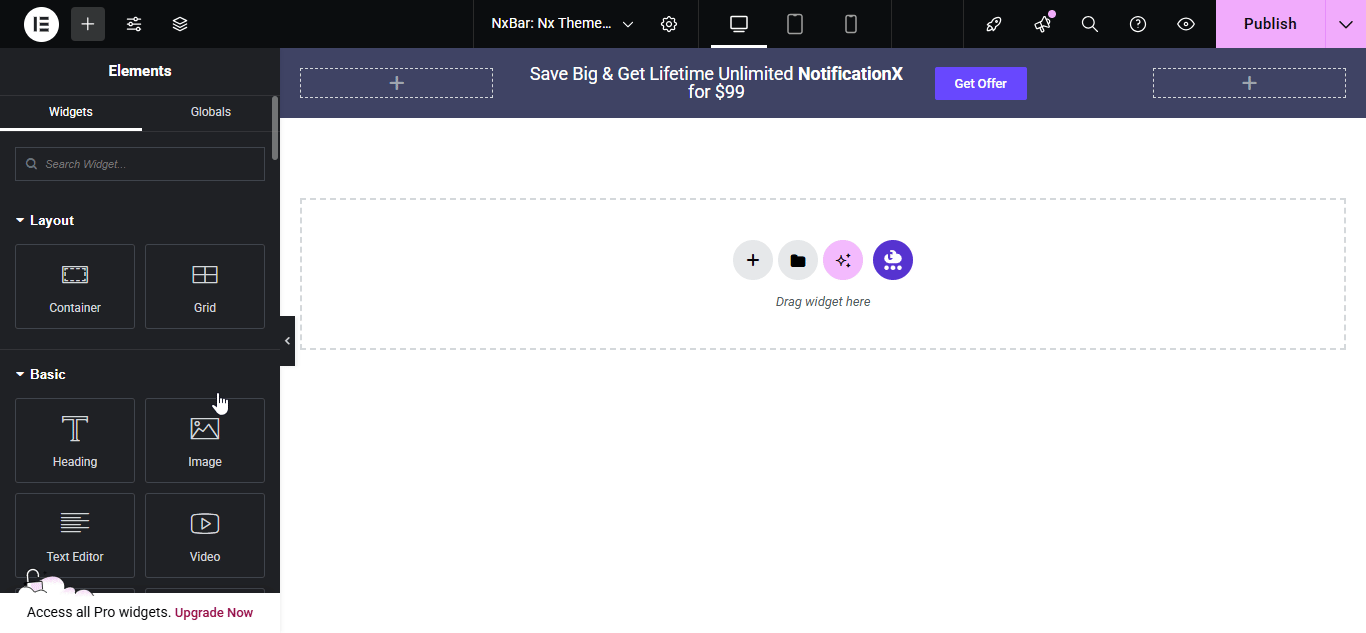1366x633 pixels.
Task: Preview changes with eye icon
Action: (x=1186, y=24)
